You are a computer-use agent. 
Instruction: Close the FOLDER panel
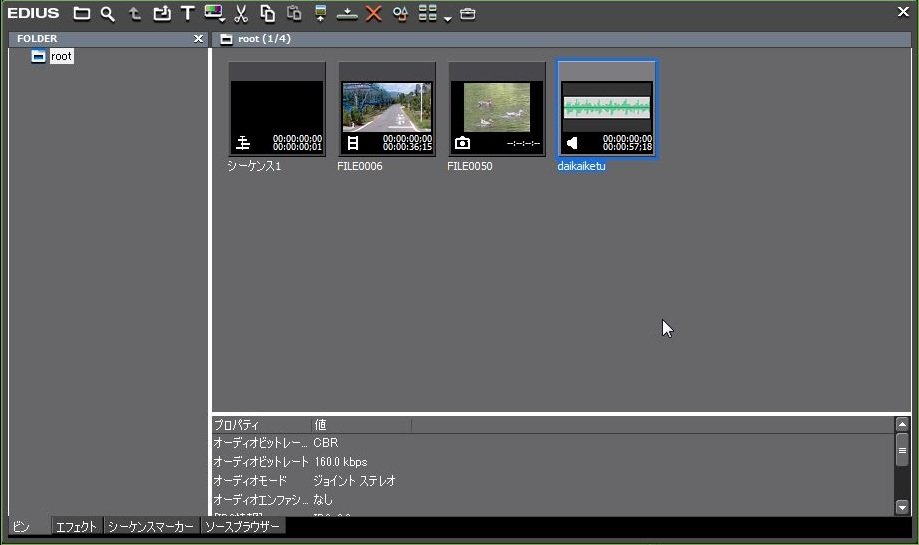[x=199, y=39]
